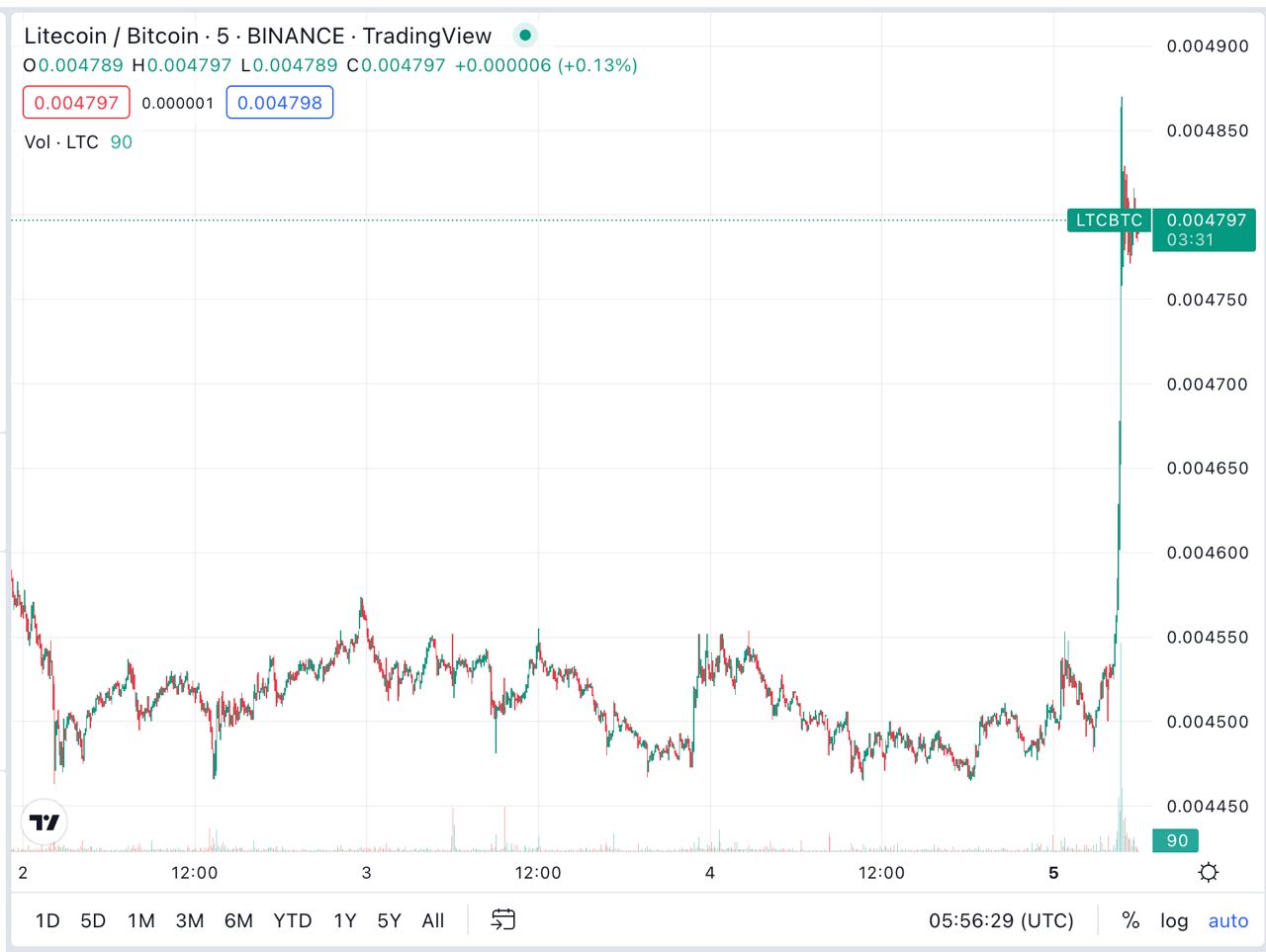Click the date label 3 on time axis

(x=367, y=872)
